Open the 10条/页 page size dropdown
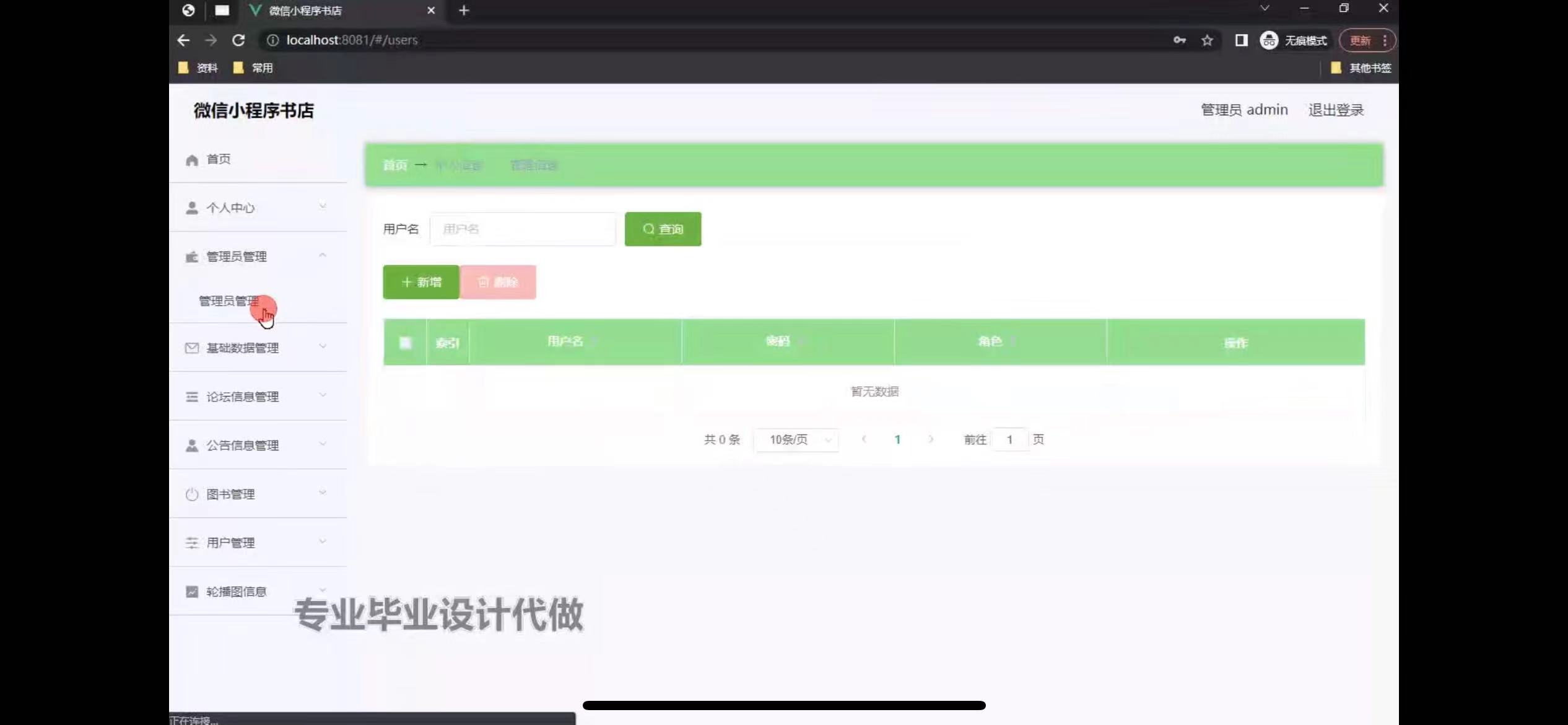1568x725 pixels. coord(796,440)
